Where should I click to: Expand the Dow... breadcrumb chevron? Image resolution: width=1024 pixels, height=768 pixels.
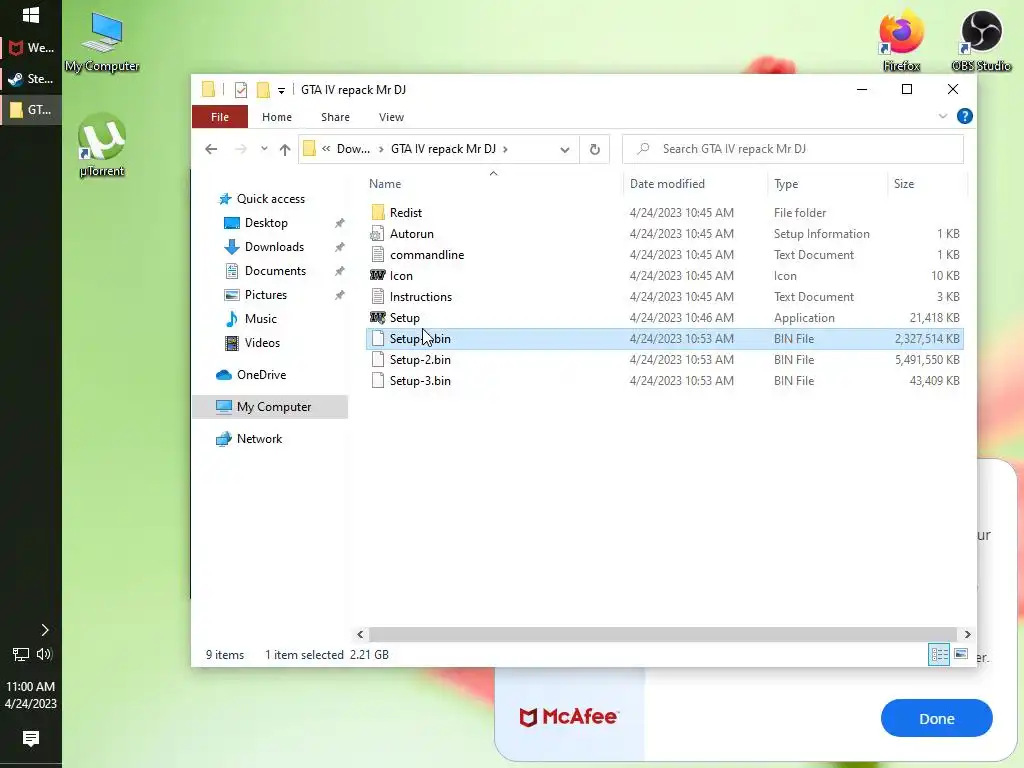coord(381,149)
